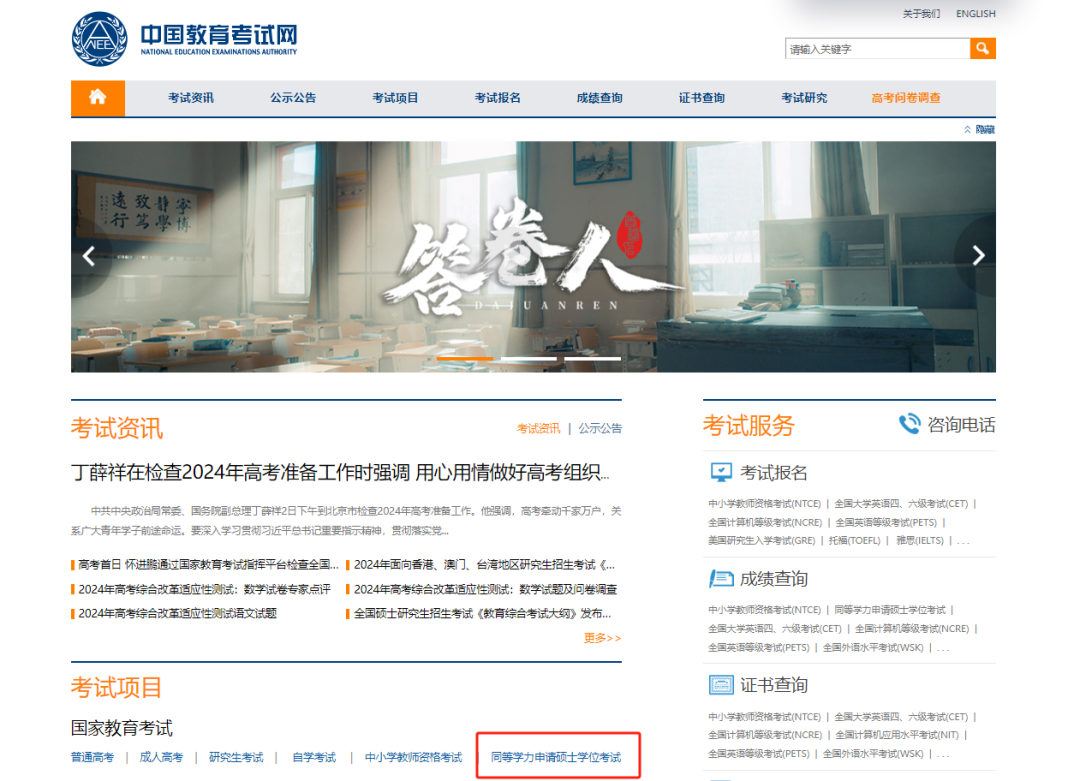Open 托福(TOEFL) registration link
1080x781 pixels.
click(854, 541)
